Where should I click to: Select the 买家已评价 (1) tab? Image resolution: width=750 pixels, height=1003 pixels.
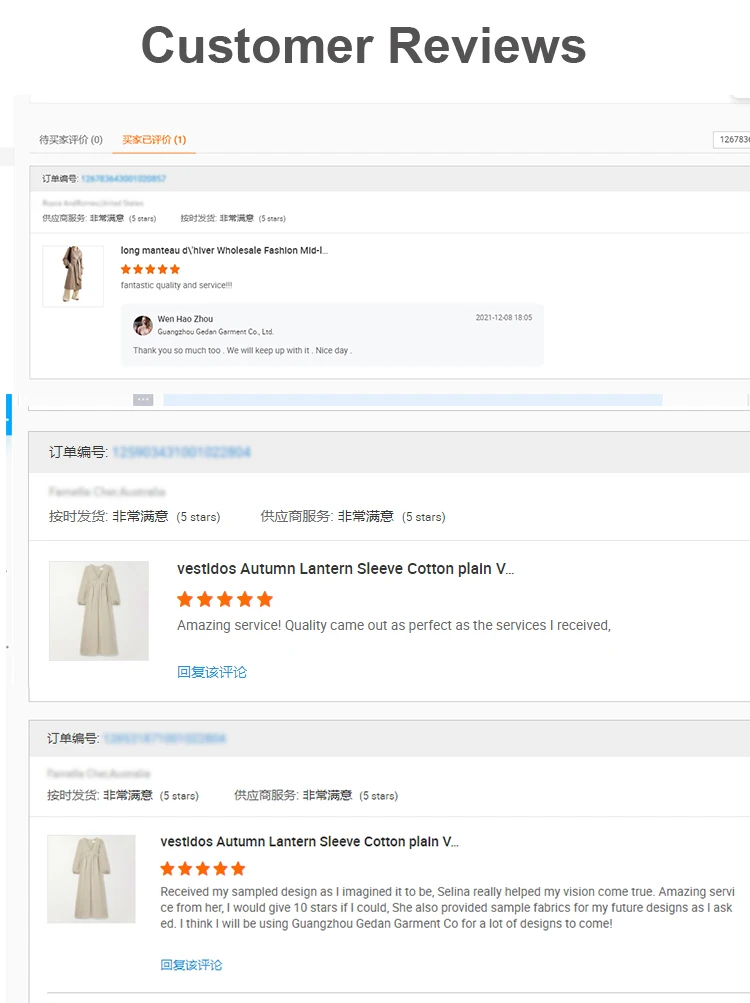pos(154,140)
